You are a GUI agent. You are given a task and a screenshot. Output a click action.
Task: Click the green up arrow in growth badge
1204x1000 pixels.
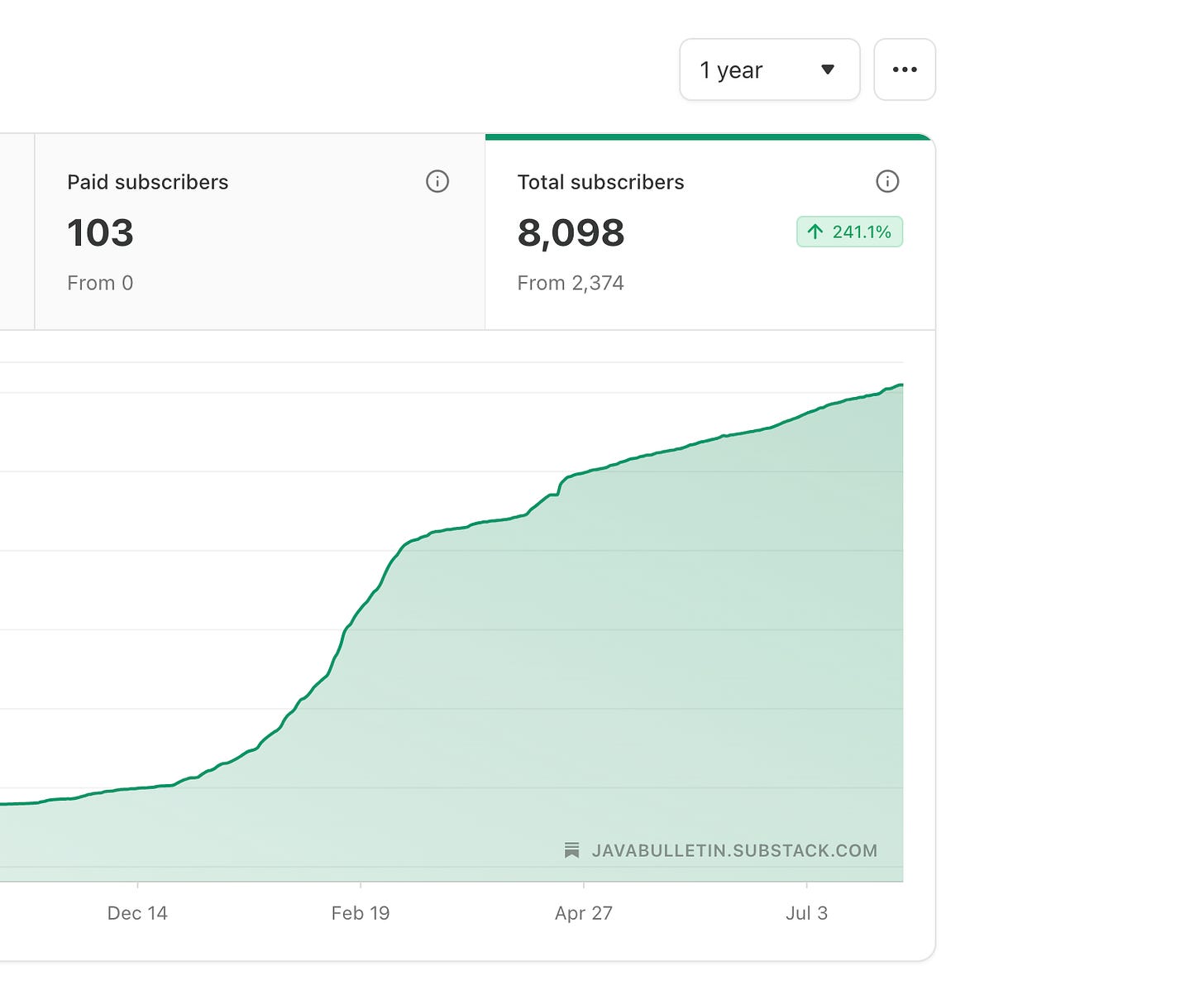click(x=815, y=232)
